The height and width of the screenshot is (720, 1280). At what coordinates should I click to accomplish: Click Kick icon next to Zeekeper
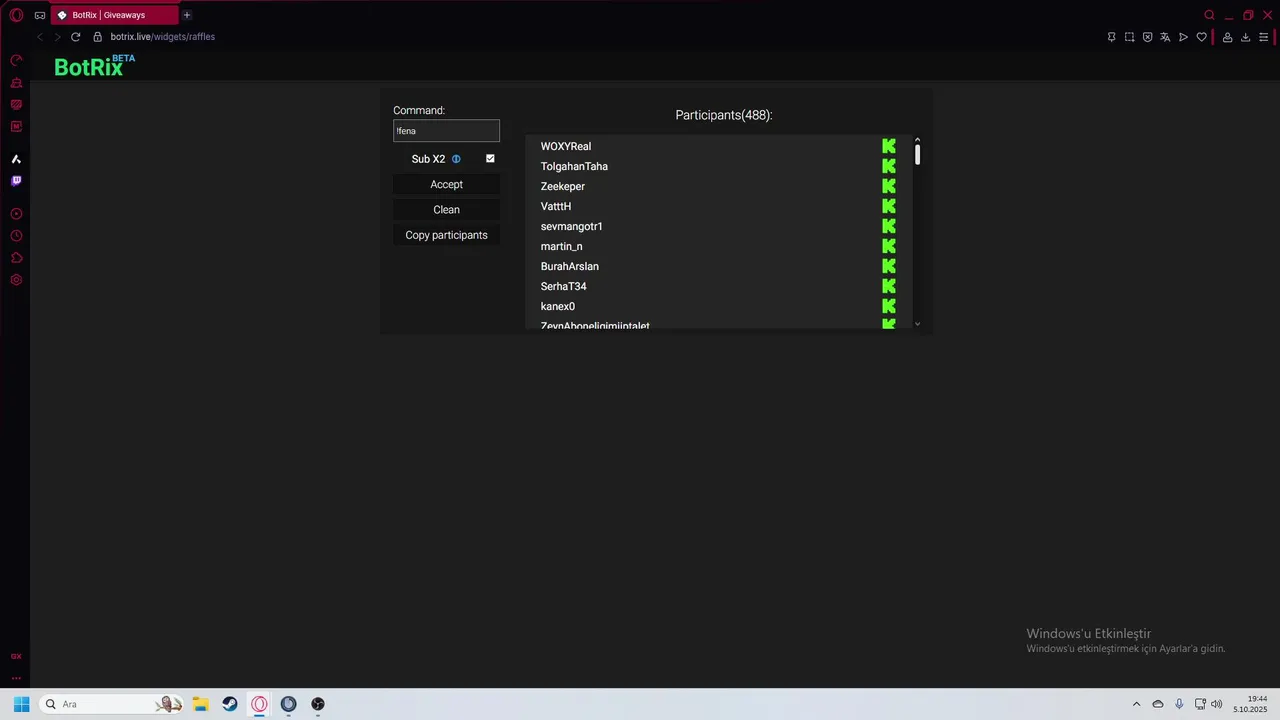(x=889, y=186)
